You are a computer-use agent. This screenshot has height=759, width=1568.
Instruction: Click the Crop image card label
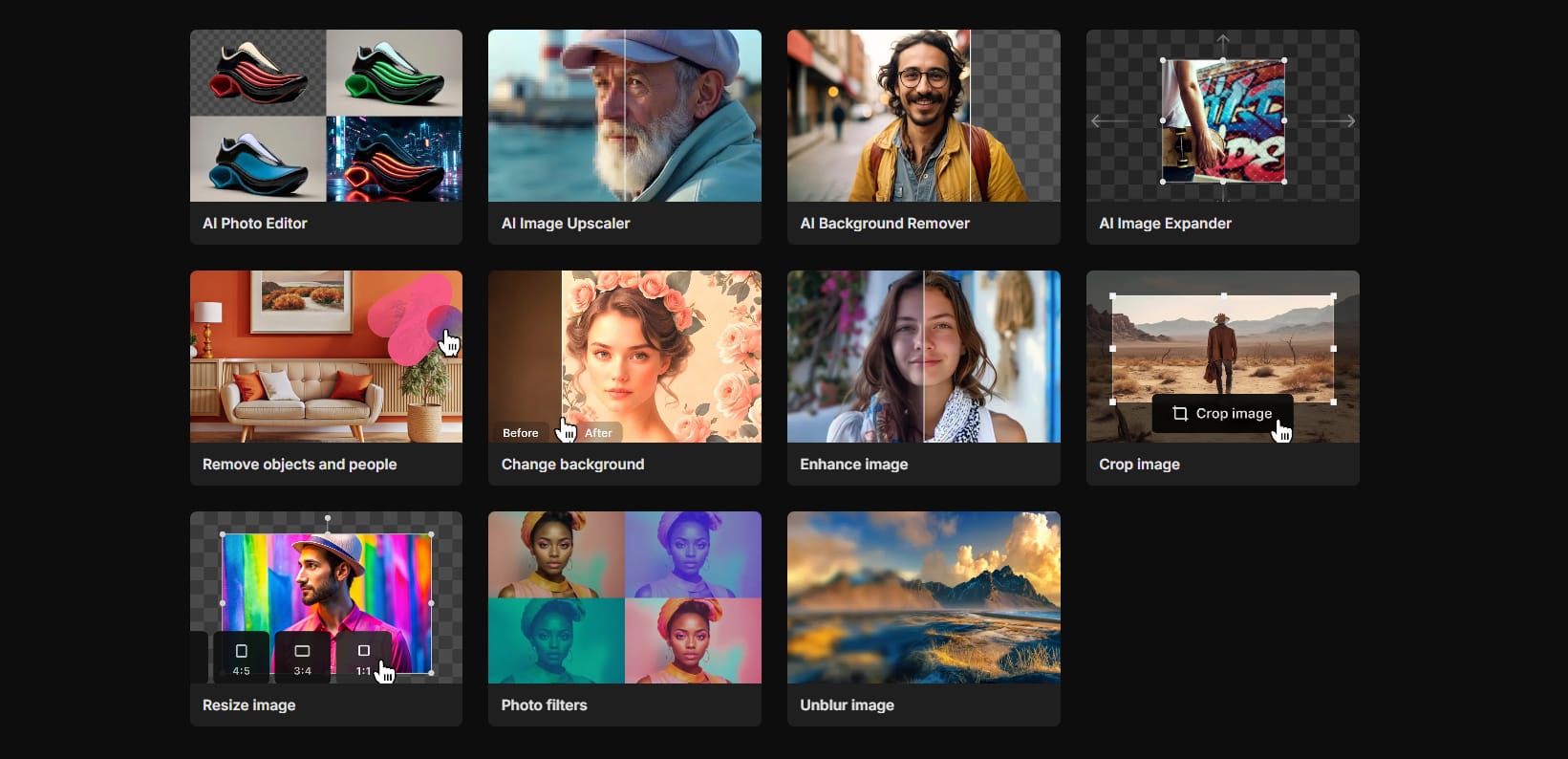click(x=1140, y=464)
